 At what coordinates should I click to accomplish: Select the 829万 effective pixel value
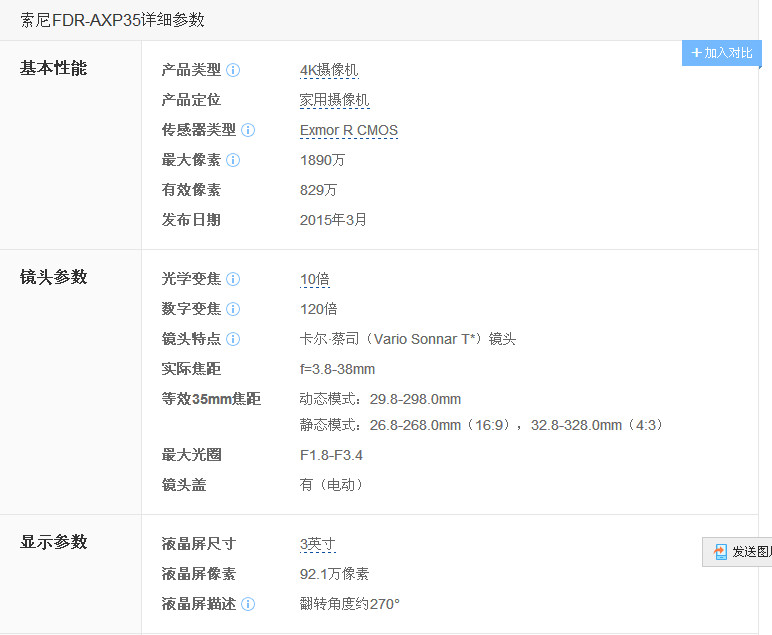tap(318, 190)
